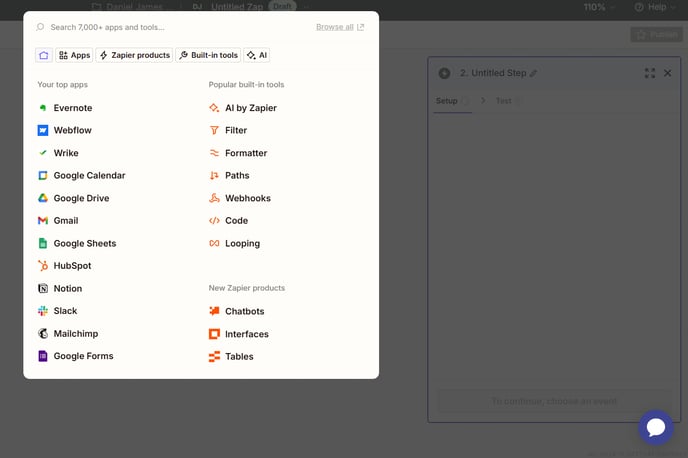688x458 pixels.
Task: Click the Webhooks icon
Action: 214,198
